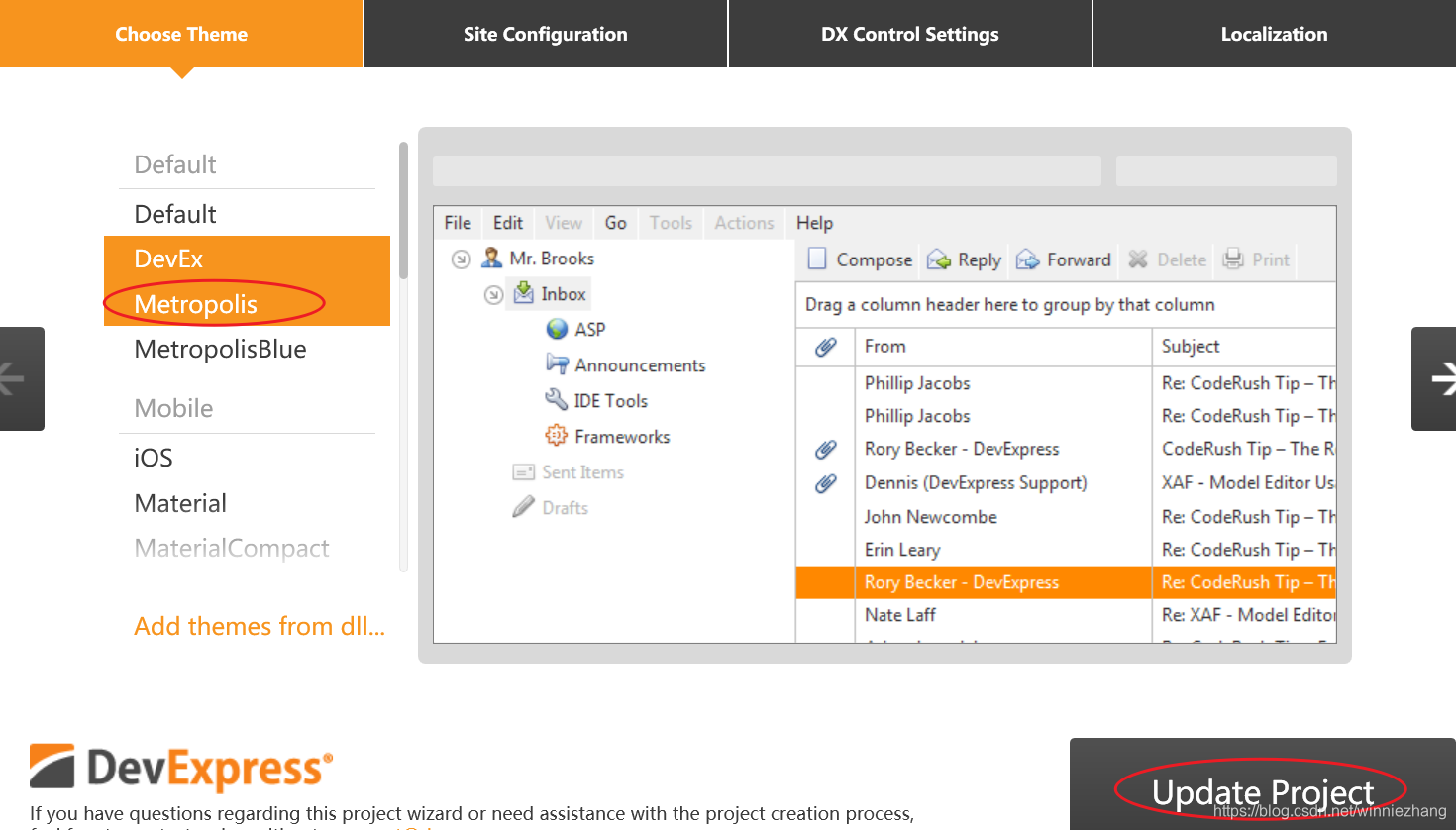Select the John Newcombe email row
Viewport: 1456px width, 830px height.
pos(1066,517)
